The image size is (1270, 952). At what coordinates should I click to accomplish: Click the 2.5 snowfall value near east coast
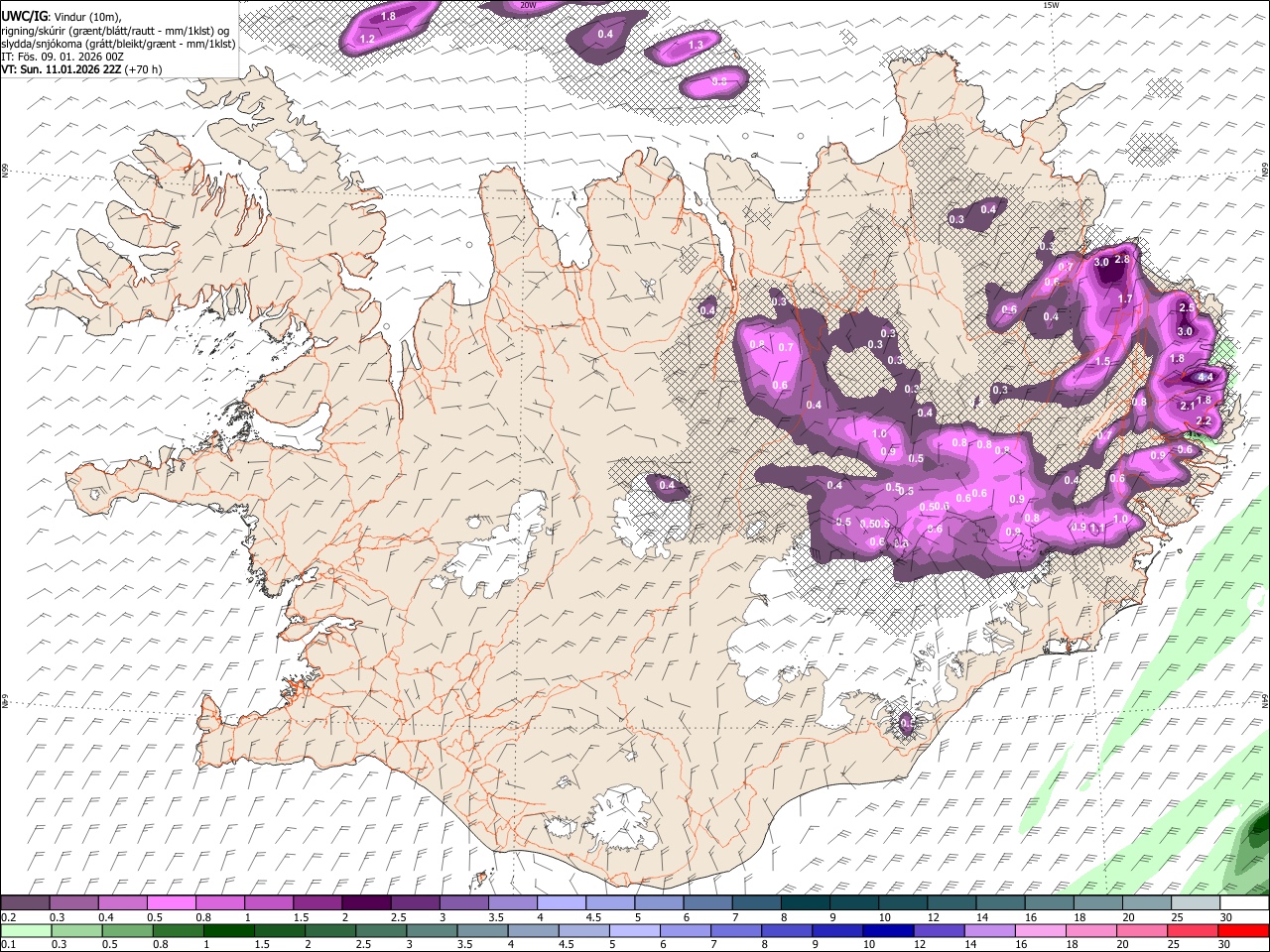click(x=1186, y=307)
